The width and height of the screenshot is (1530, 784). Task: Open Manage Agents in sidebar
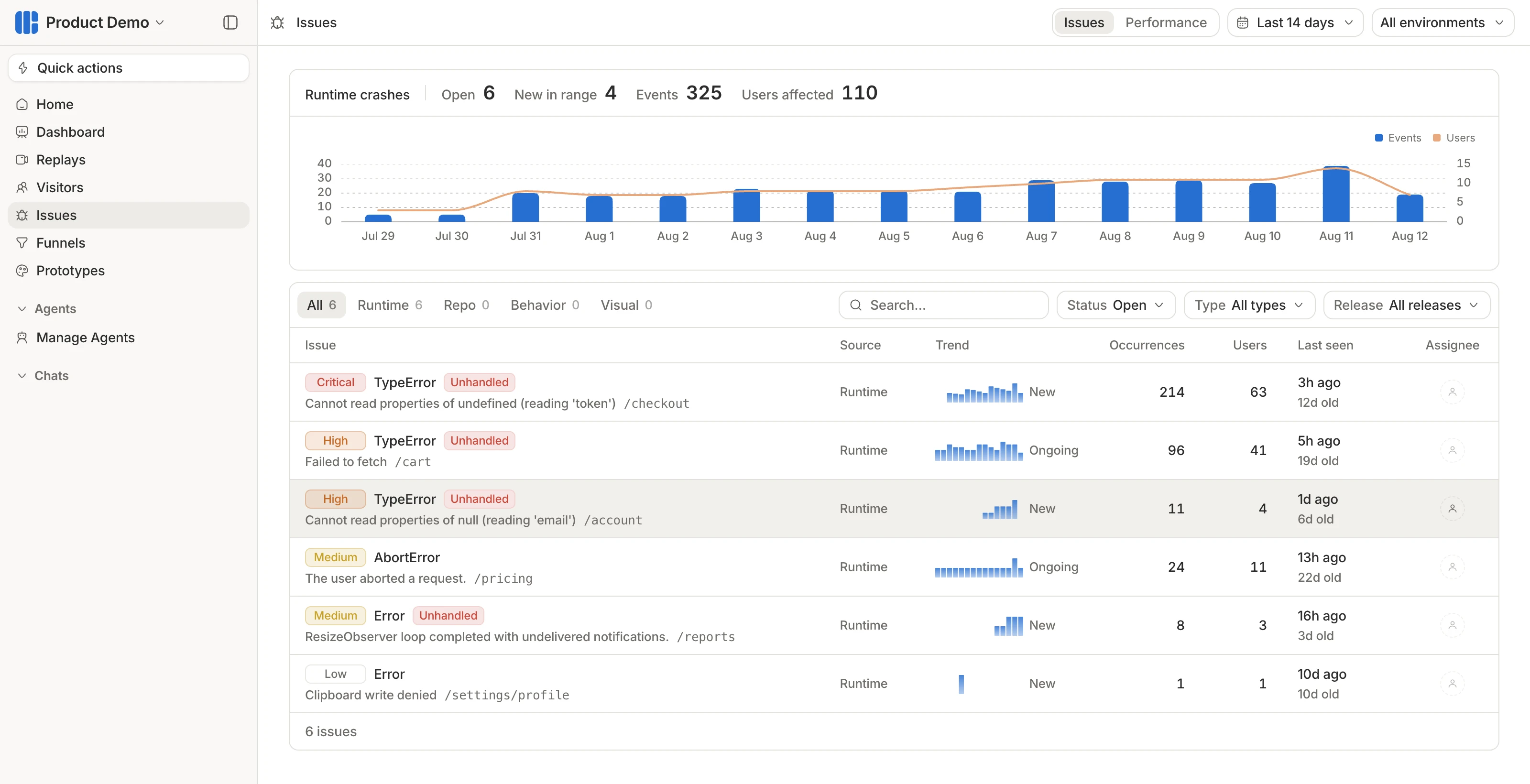pyautogui.click(x=128, y=338)
